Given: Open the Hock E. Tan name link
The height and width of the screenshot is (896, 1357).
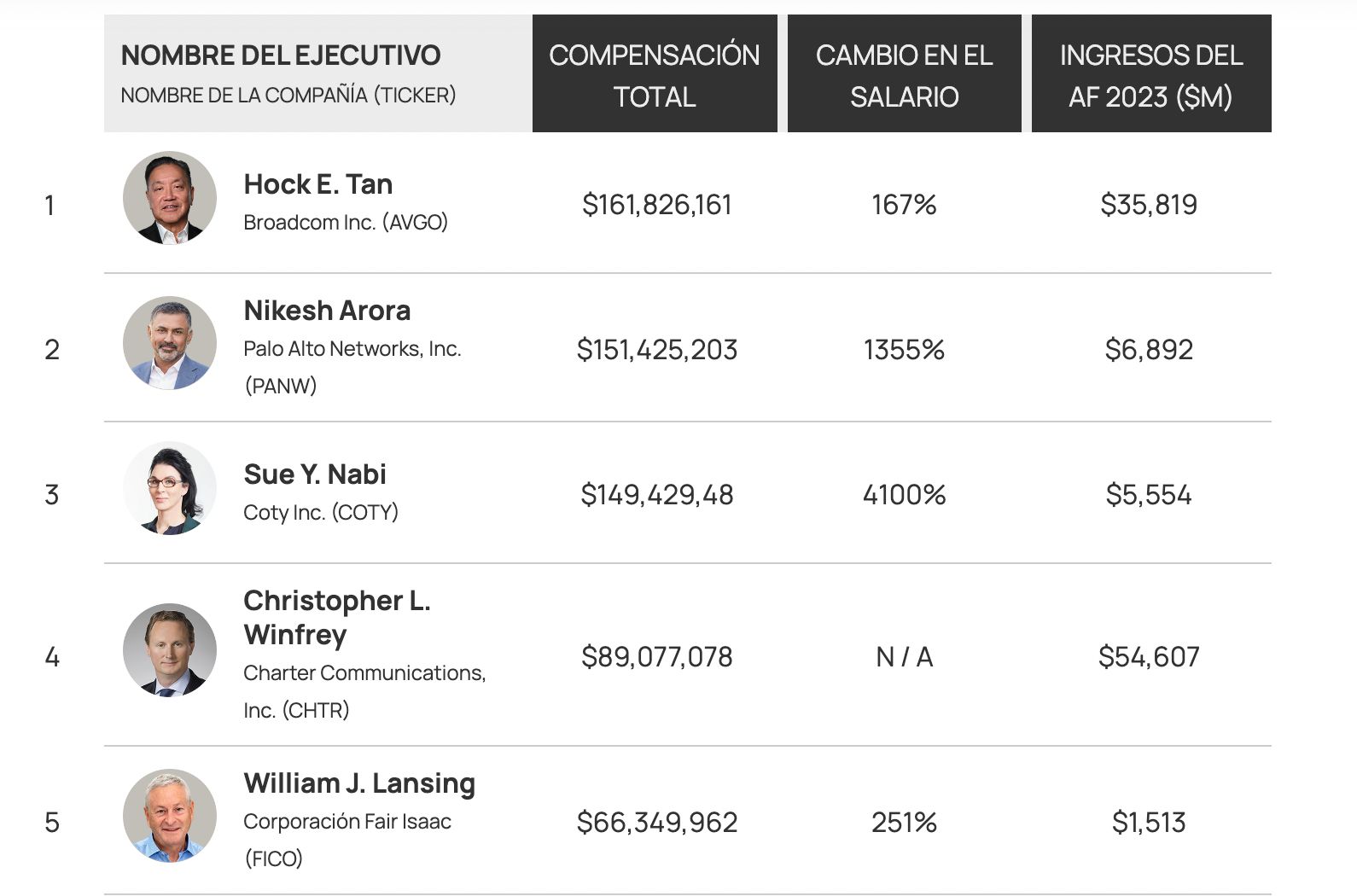Looking at the screenshot, I should point(318,184).
